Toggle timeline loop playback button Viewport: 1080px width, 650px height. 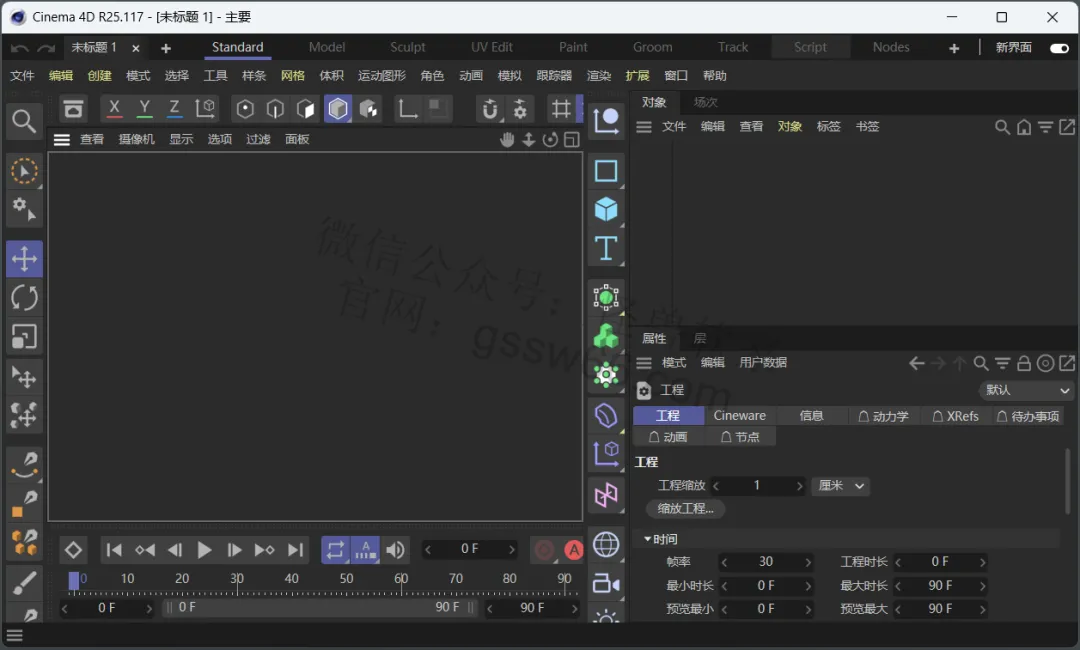tap(335, 549)
